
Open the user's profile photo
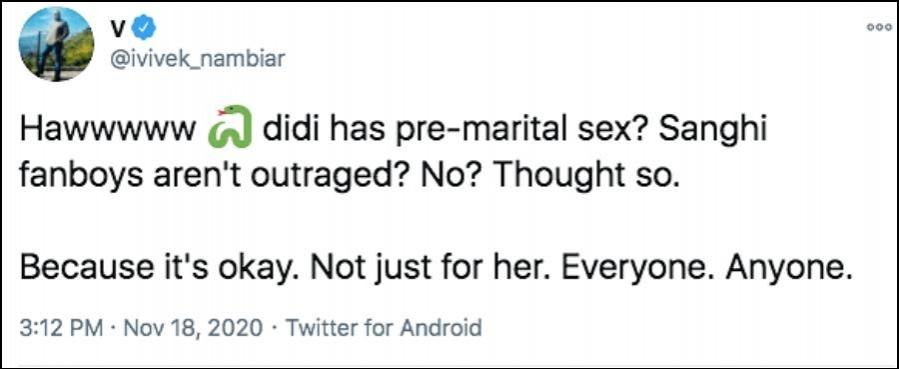pyautogui.click(x=56, y=44)
